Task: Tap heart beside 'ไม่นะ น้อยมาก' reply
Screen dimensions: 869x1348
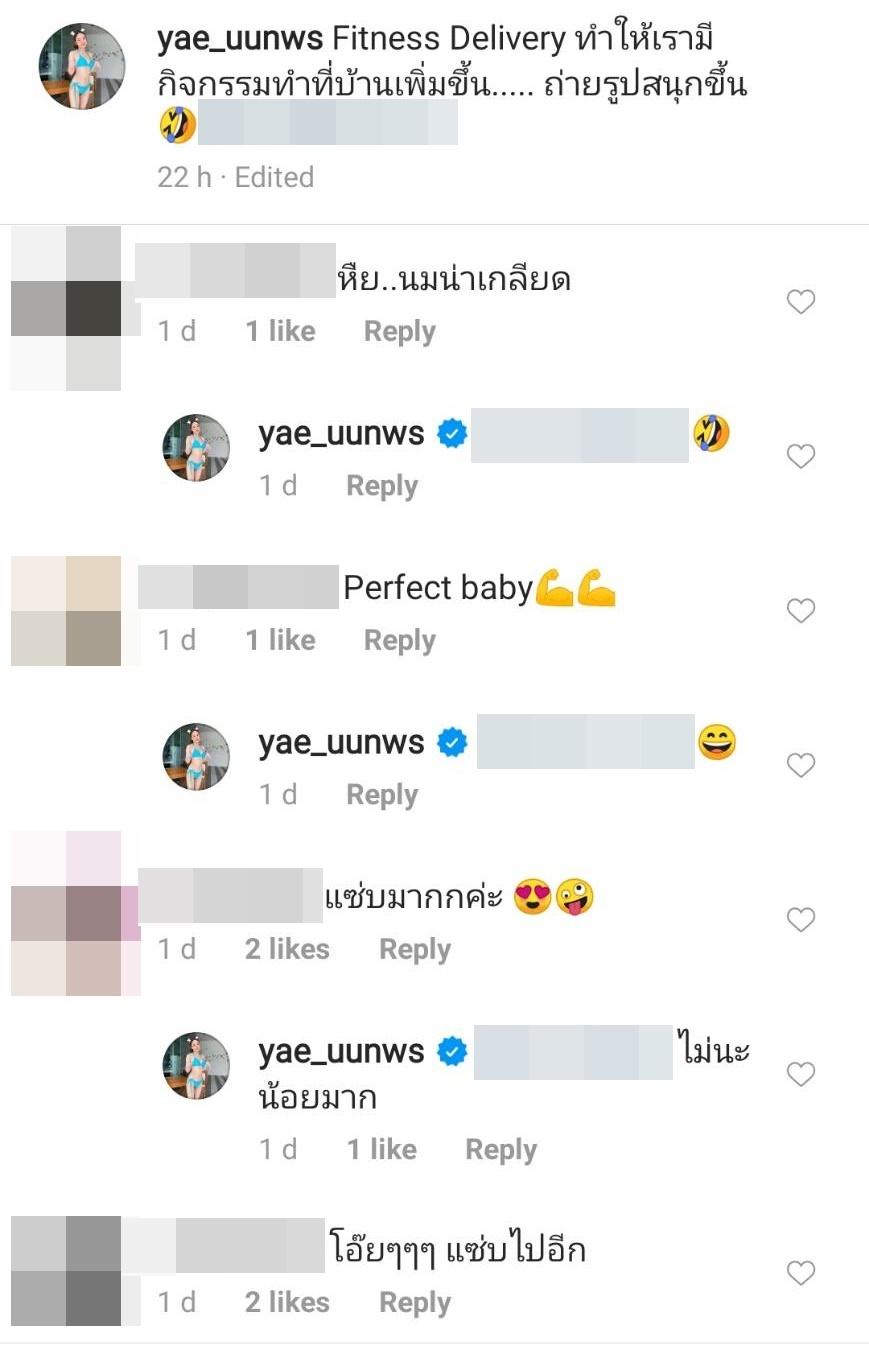Action: (x=801, y=1074)
